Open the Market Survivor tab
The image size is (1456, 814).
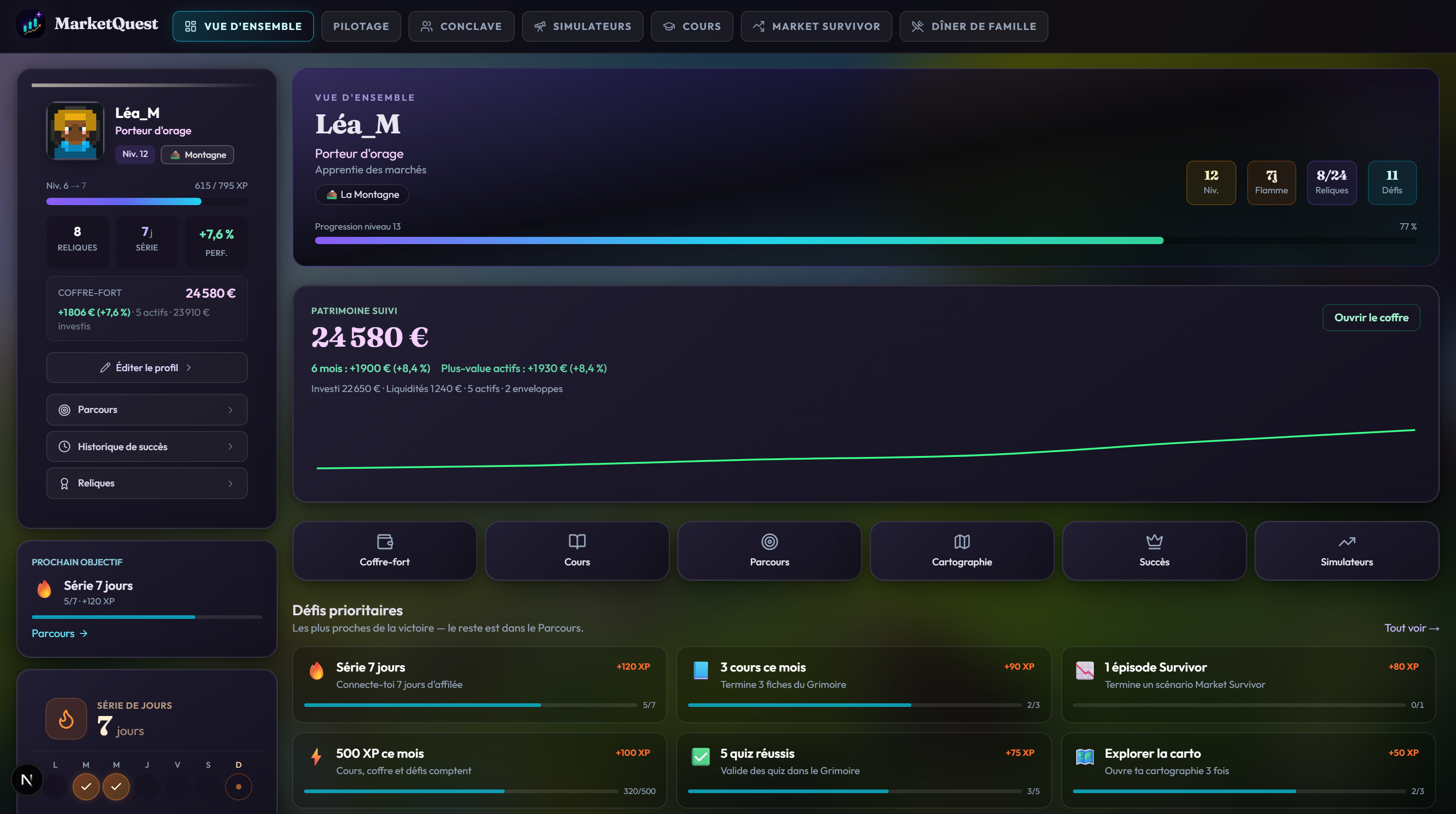coord(816,26)
